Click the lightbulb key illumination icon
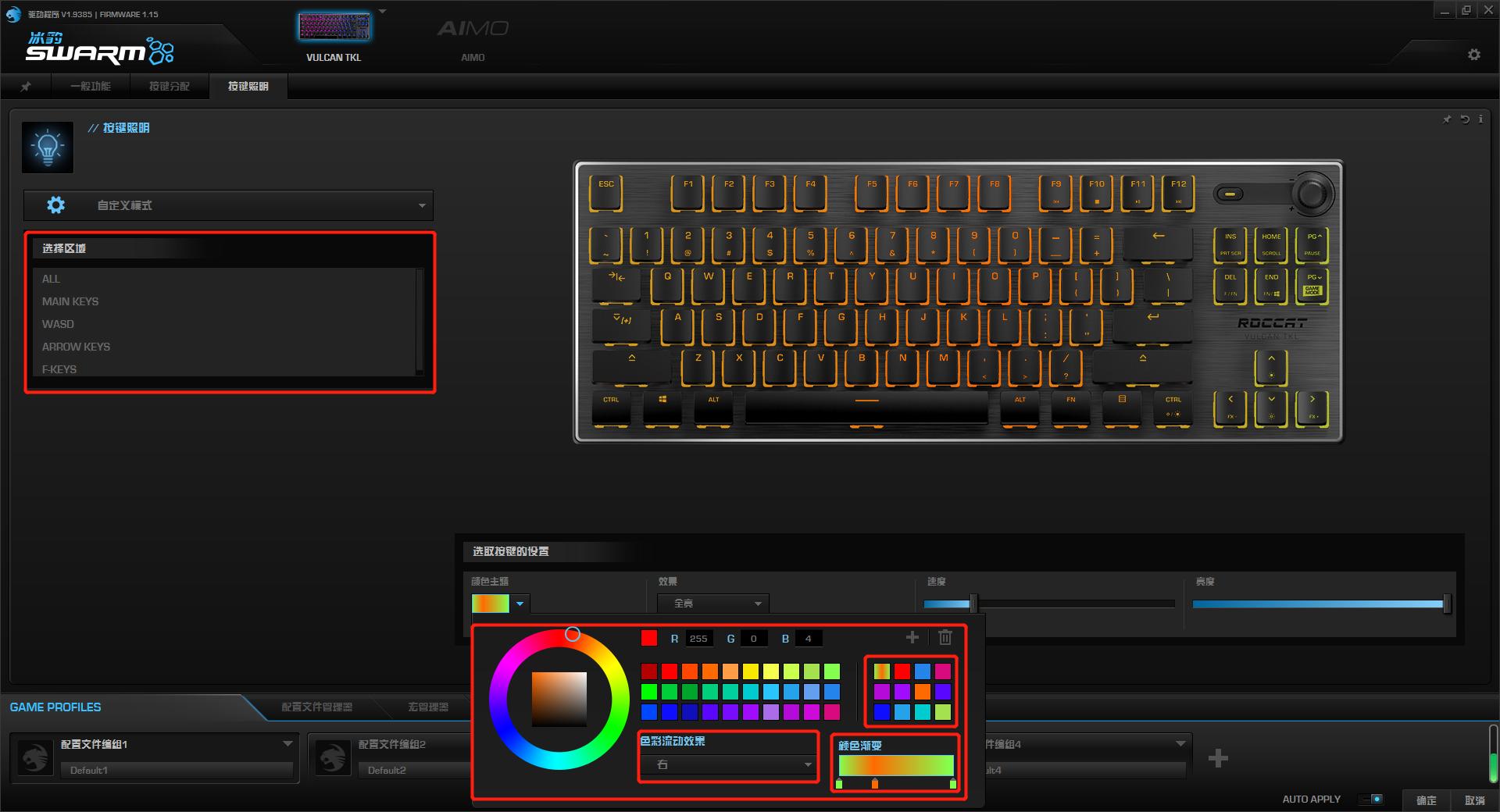 click(x=48, y=147)
